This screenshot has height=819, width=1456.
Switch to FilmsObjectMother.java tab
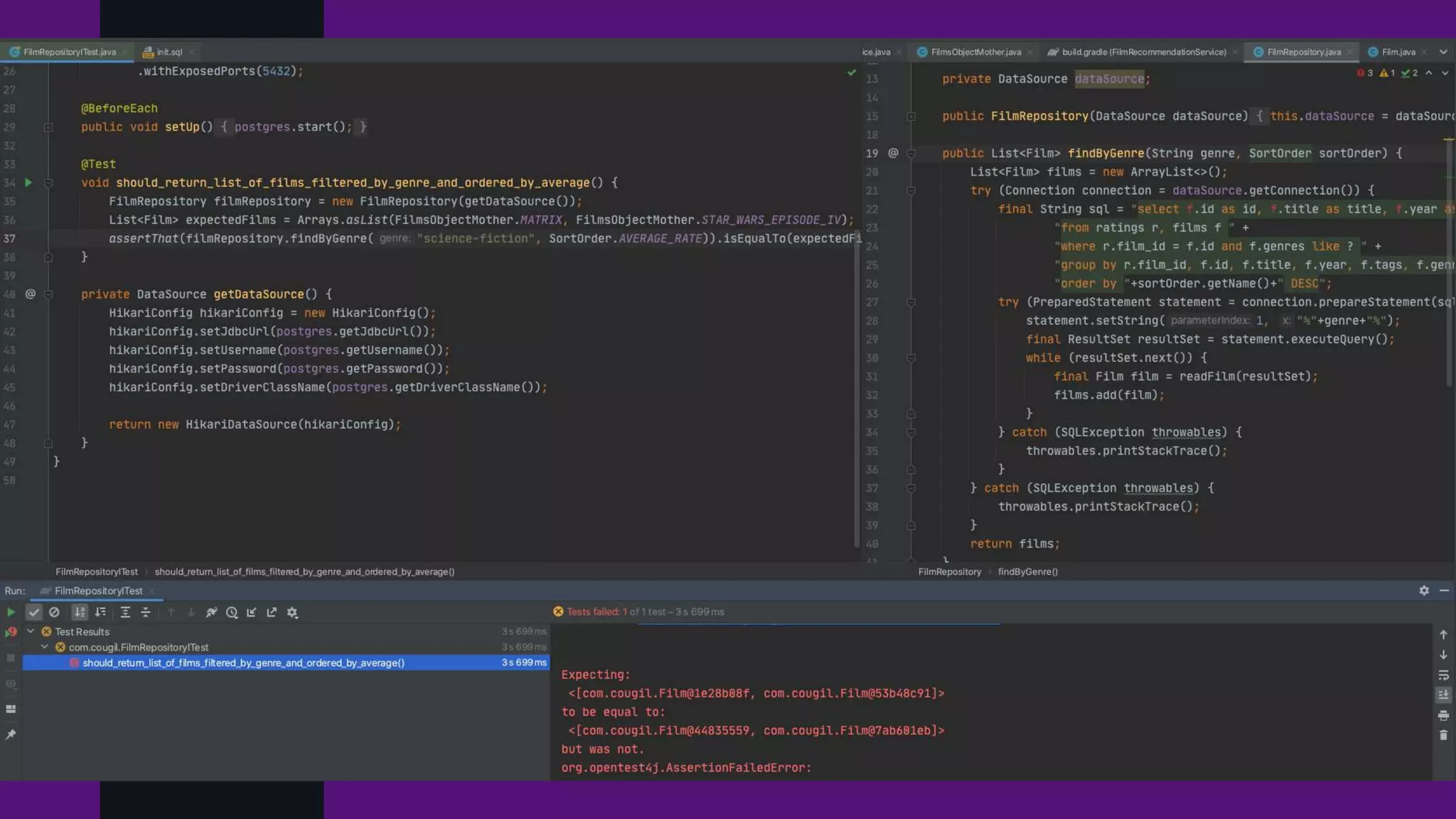975,52
